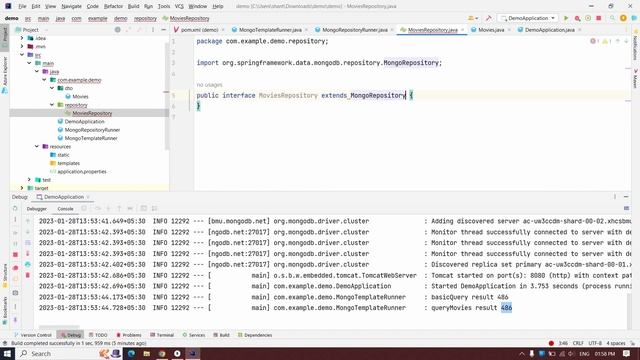The height and width of the screenshot is (360, 640).
Task: Collapse the main folder
Action: point(29,63)
